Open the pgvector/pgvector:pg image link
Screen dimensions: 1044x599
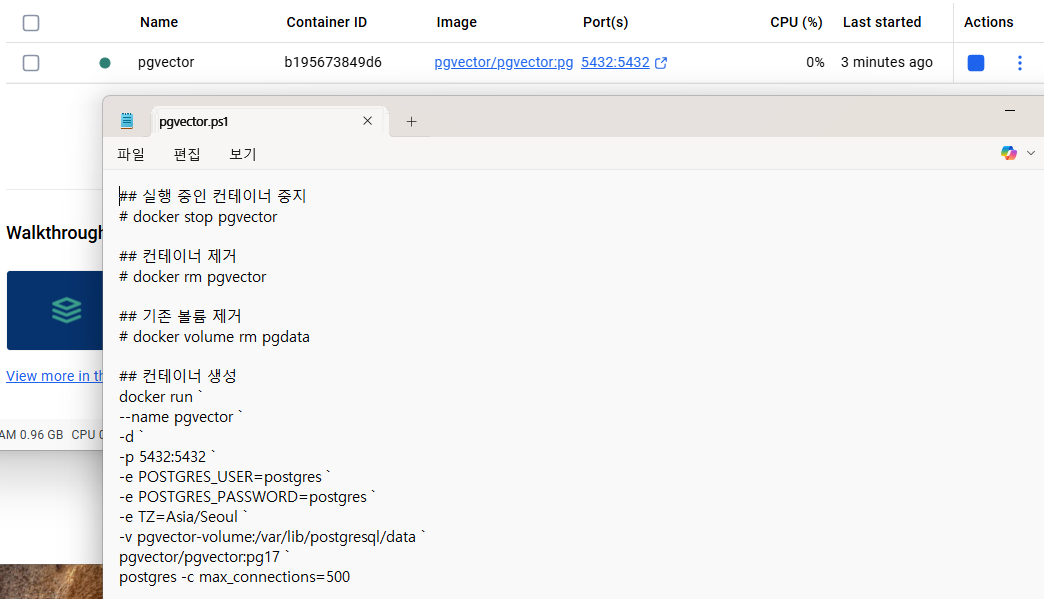[x=503, y=62]
